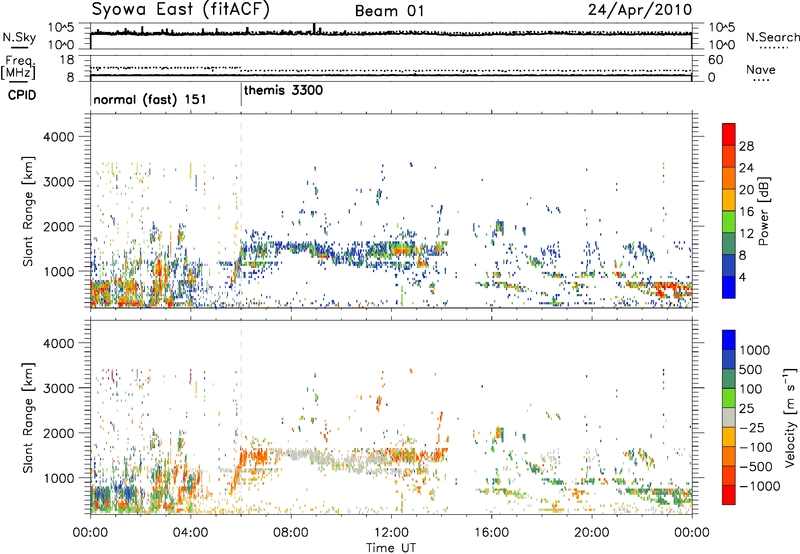Click the '08:00' time axis label
Viewport: 800px width, 554px height.
click(291, 533)
